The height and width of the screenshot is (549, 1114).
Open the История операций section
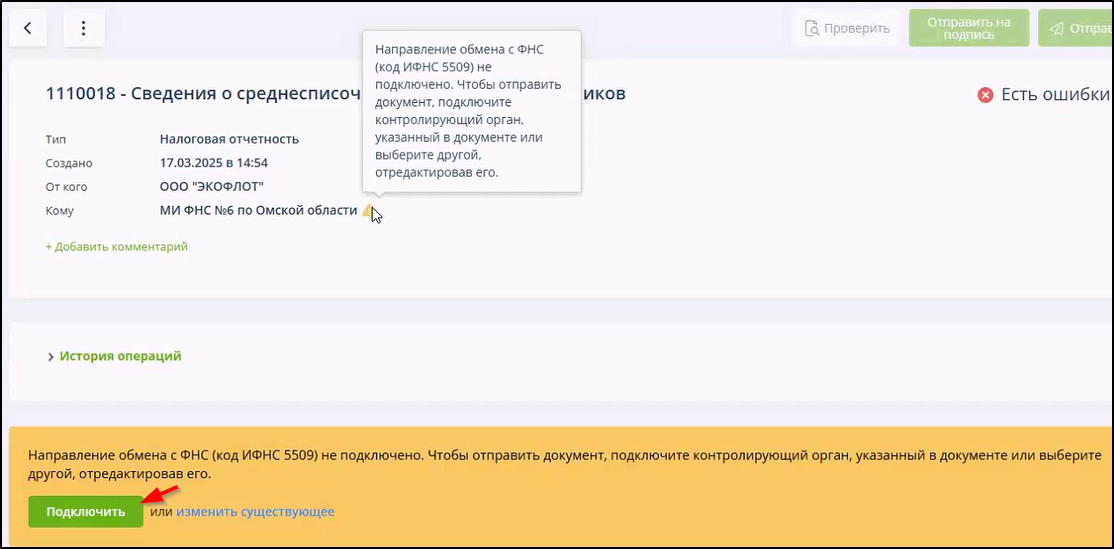click(120, 356)
